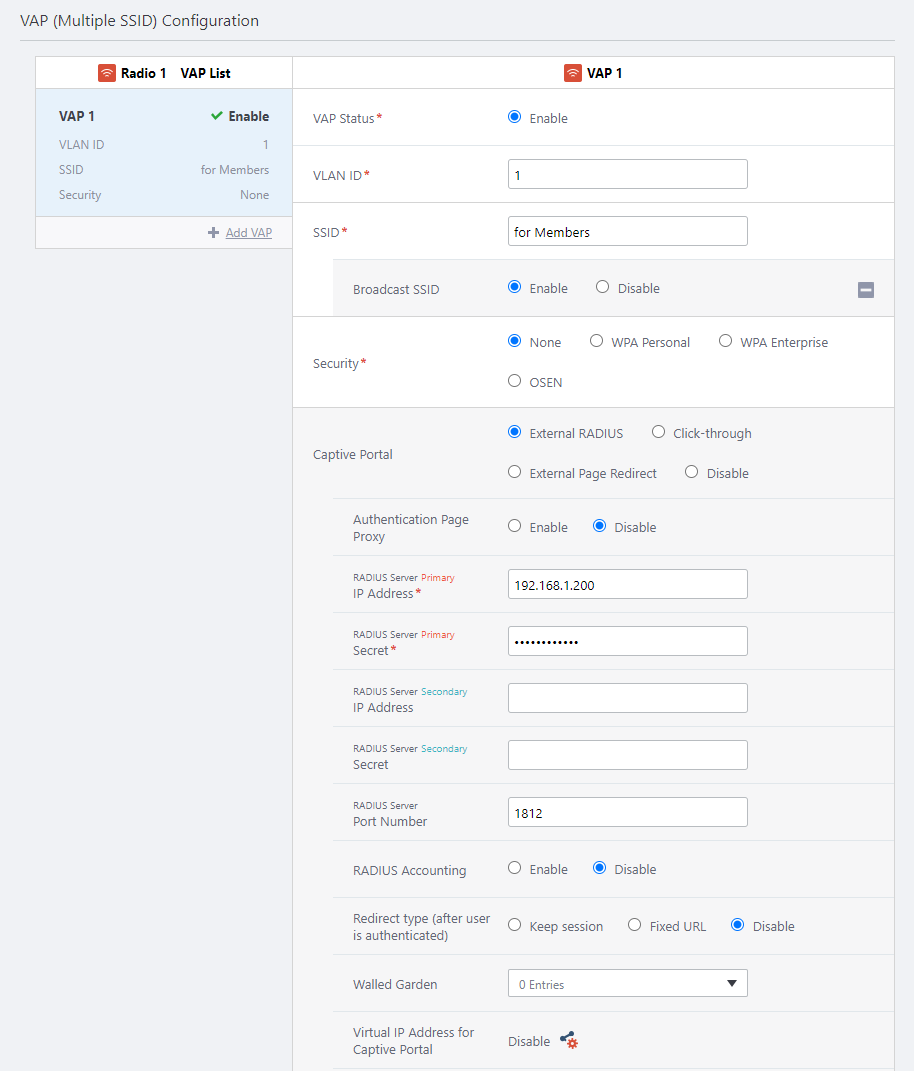Select WPA Personal security option
The width and height of the screenshot is (914, 1071).
(x=596, y=342)
